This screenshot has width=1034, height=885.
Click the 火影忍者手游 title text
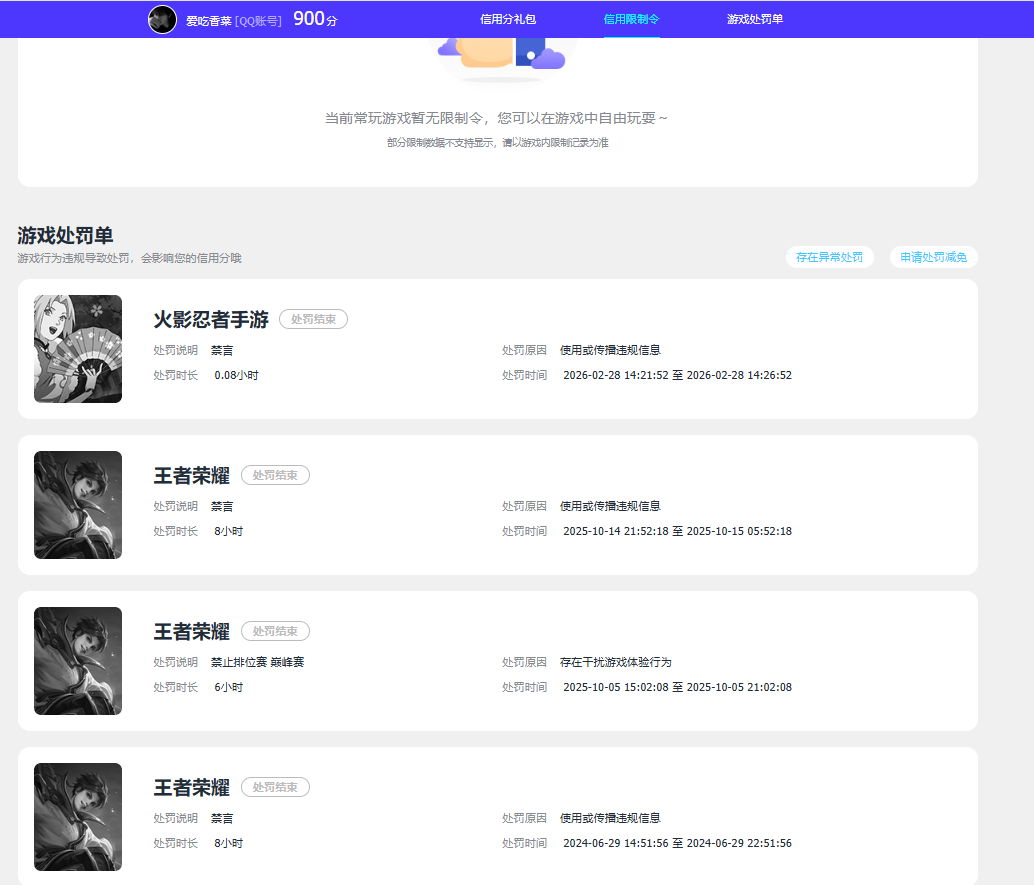coord(211,320)
